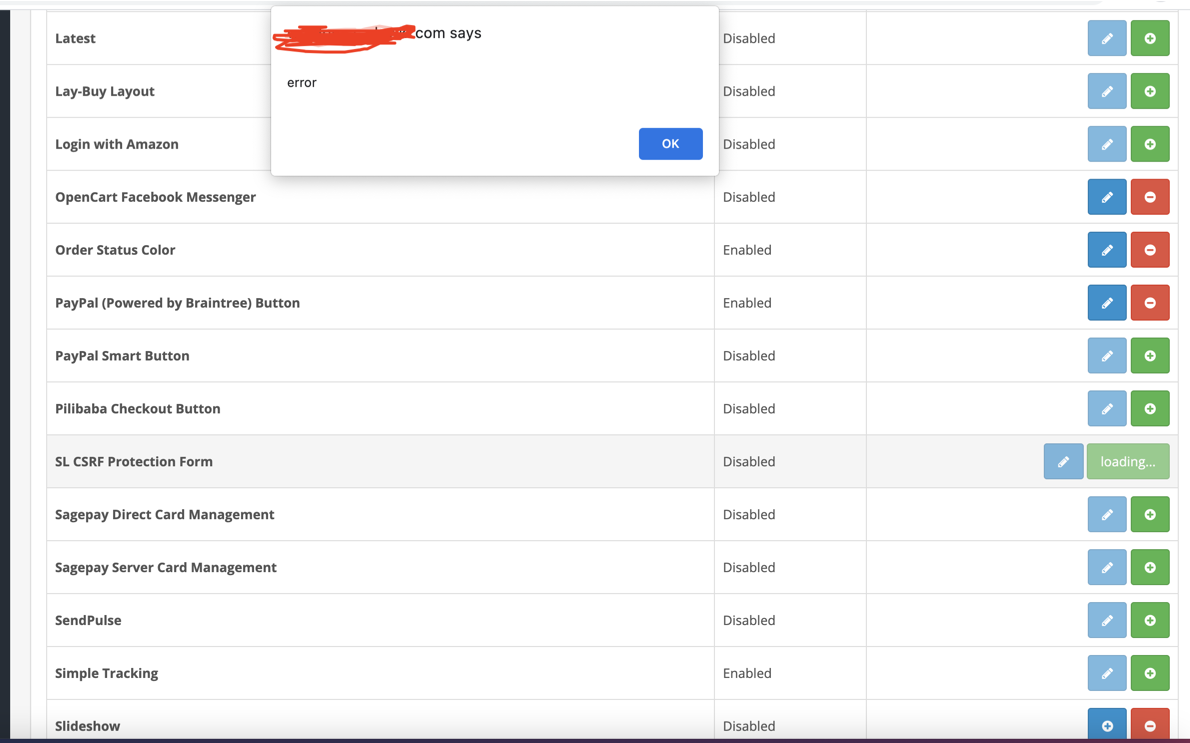The width and height of the screenshot is (1190, 743).
Task: Edit Login with Amazon module
Action: pos(1107,144)
